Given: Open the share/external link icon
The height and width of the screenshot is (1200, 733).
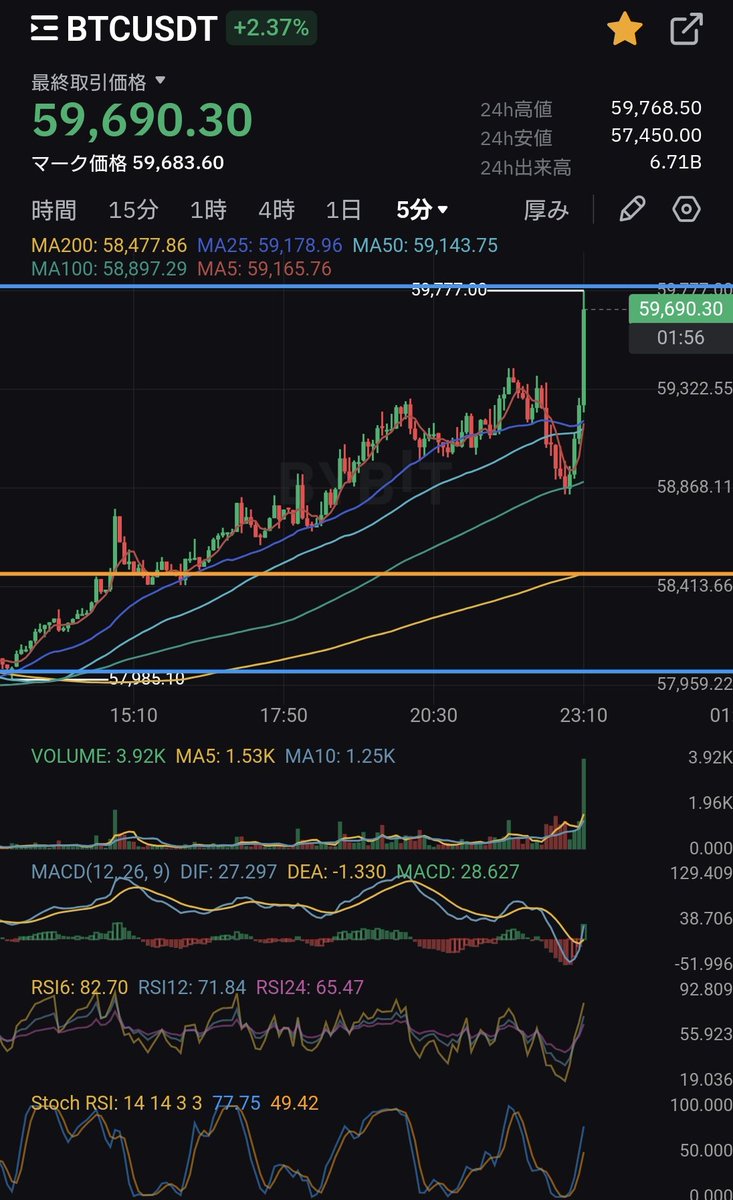Looking at the screenshot, I should click(x=686, y=30).
